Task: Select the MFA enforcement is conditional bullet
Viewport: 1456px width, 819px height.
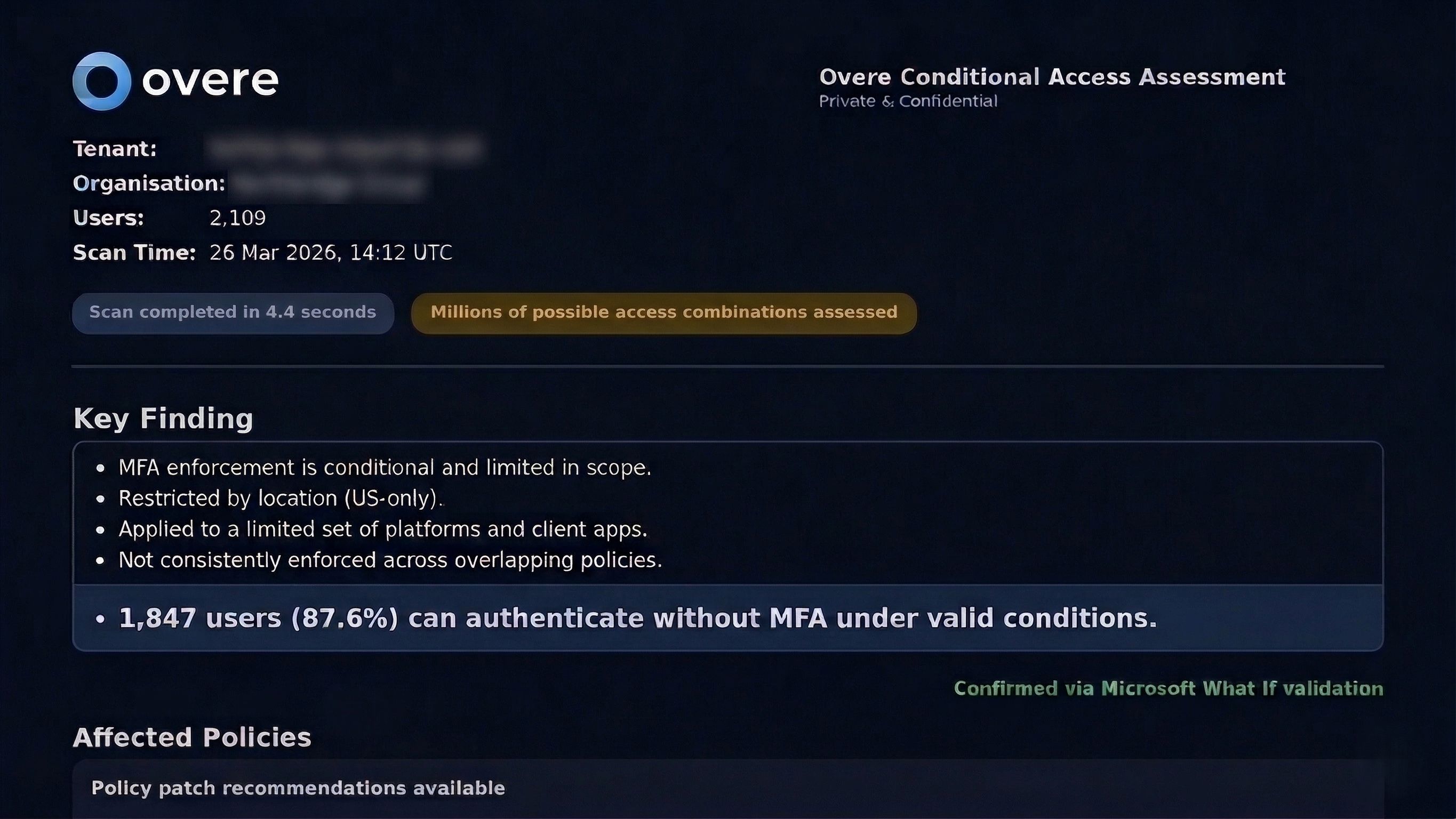Action: point(385,468)
